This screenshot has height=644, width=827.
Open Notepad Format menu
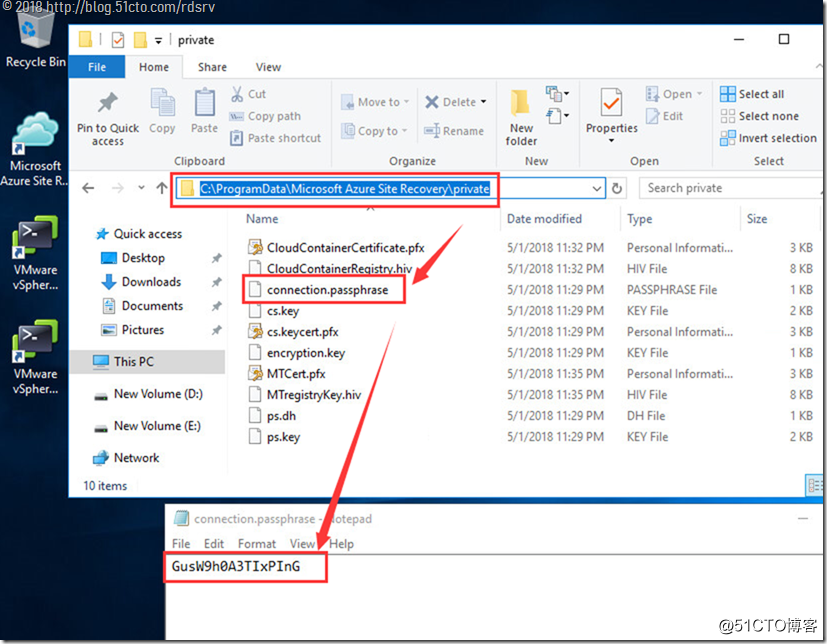(257, 544)
